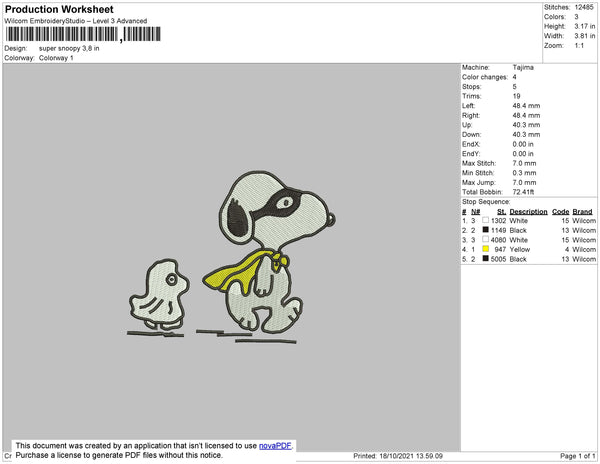Click the Brand column header

582,212
